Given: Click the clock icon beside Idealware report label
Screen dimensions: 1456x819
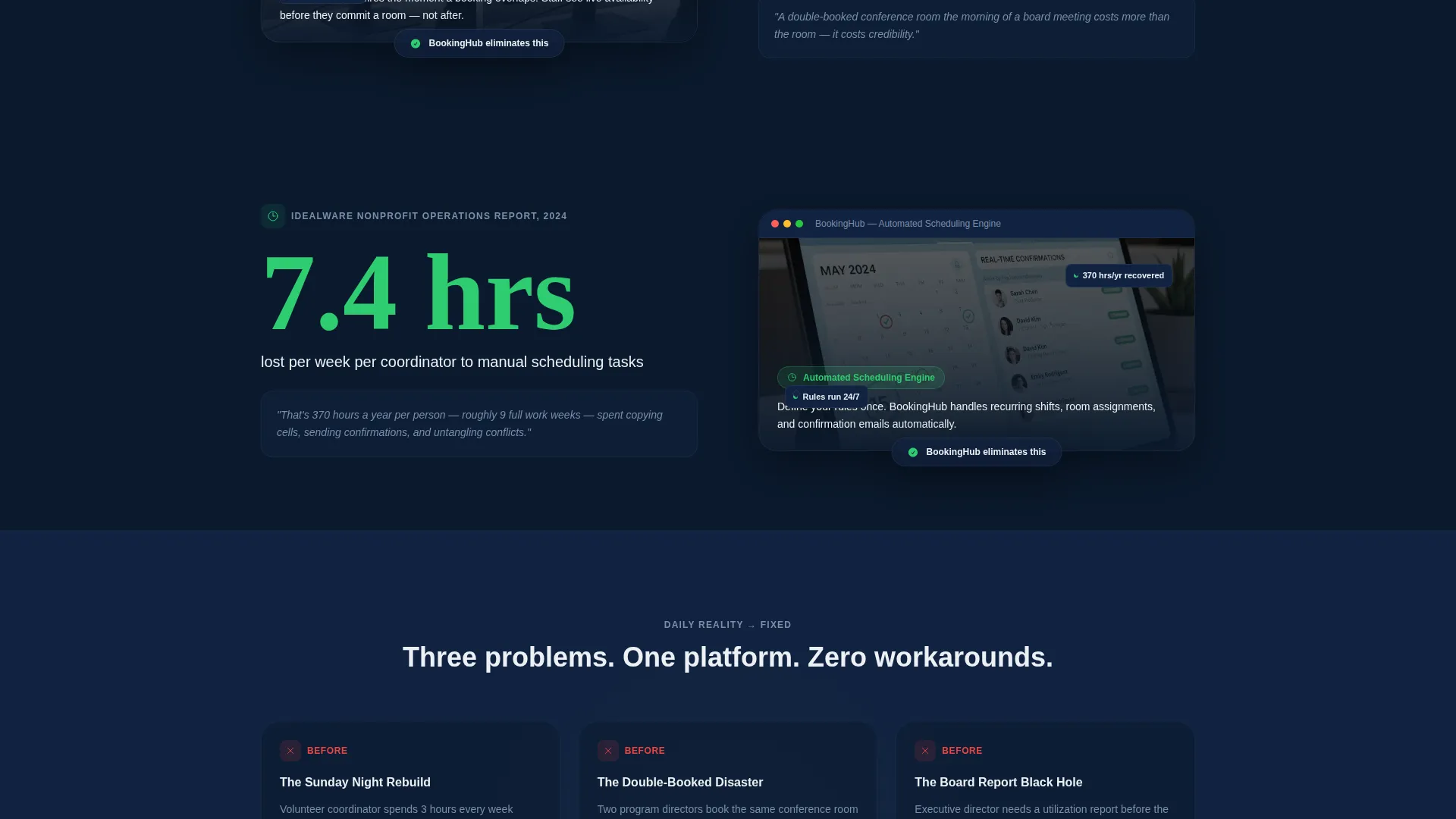Looking at the screenshot, I should (273, 216).
